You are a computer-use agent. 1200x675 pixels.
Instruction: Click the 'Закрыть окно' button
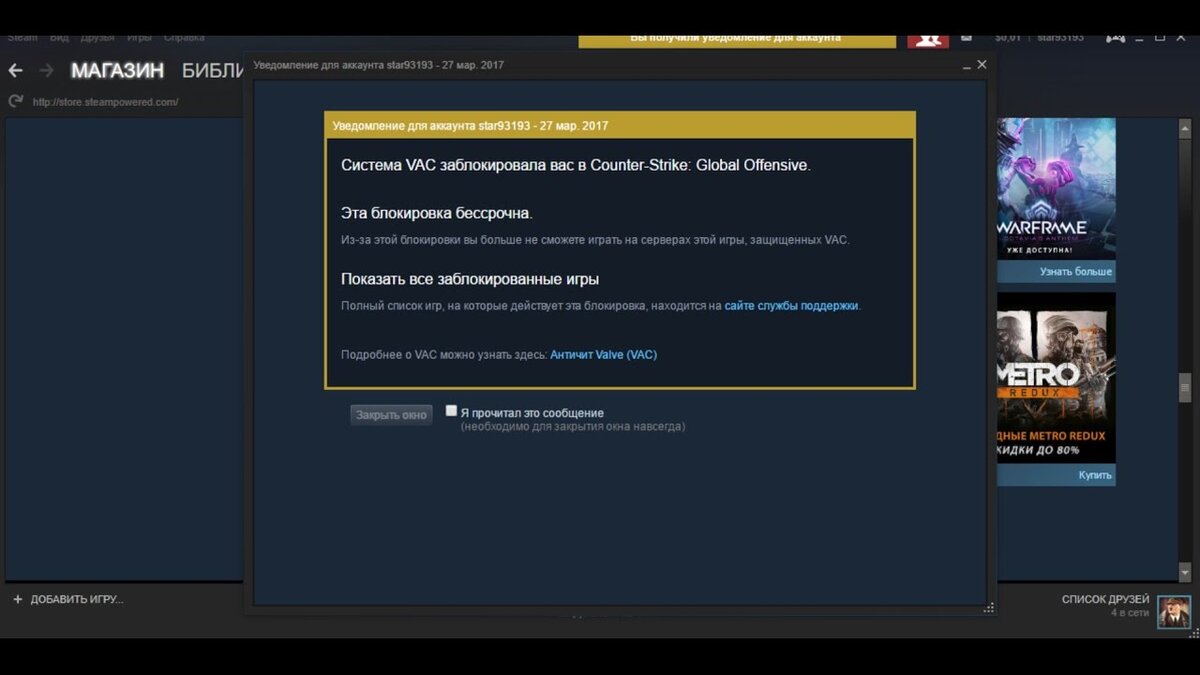pos(391,415)
